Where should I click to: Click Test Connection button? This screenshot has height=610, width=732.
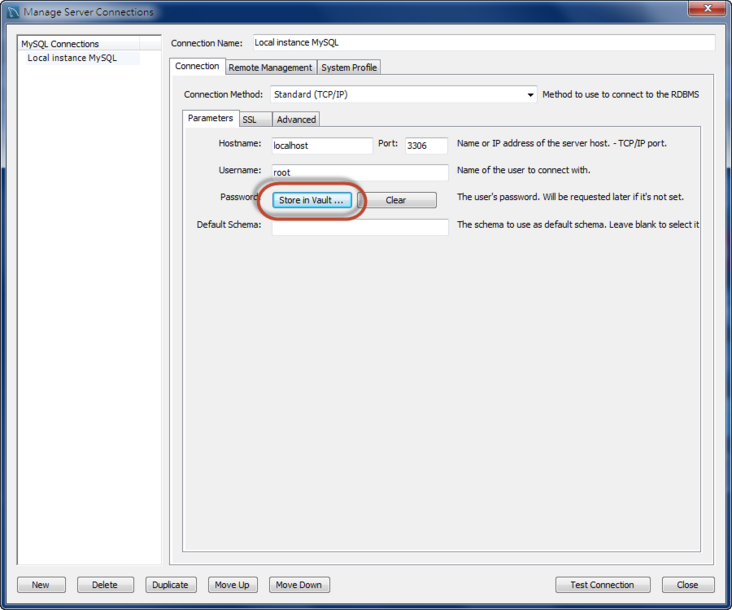602,585
